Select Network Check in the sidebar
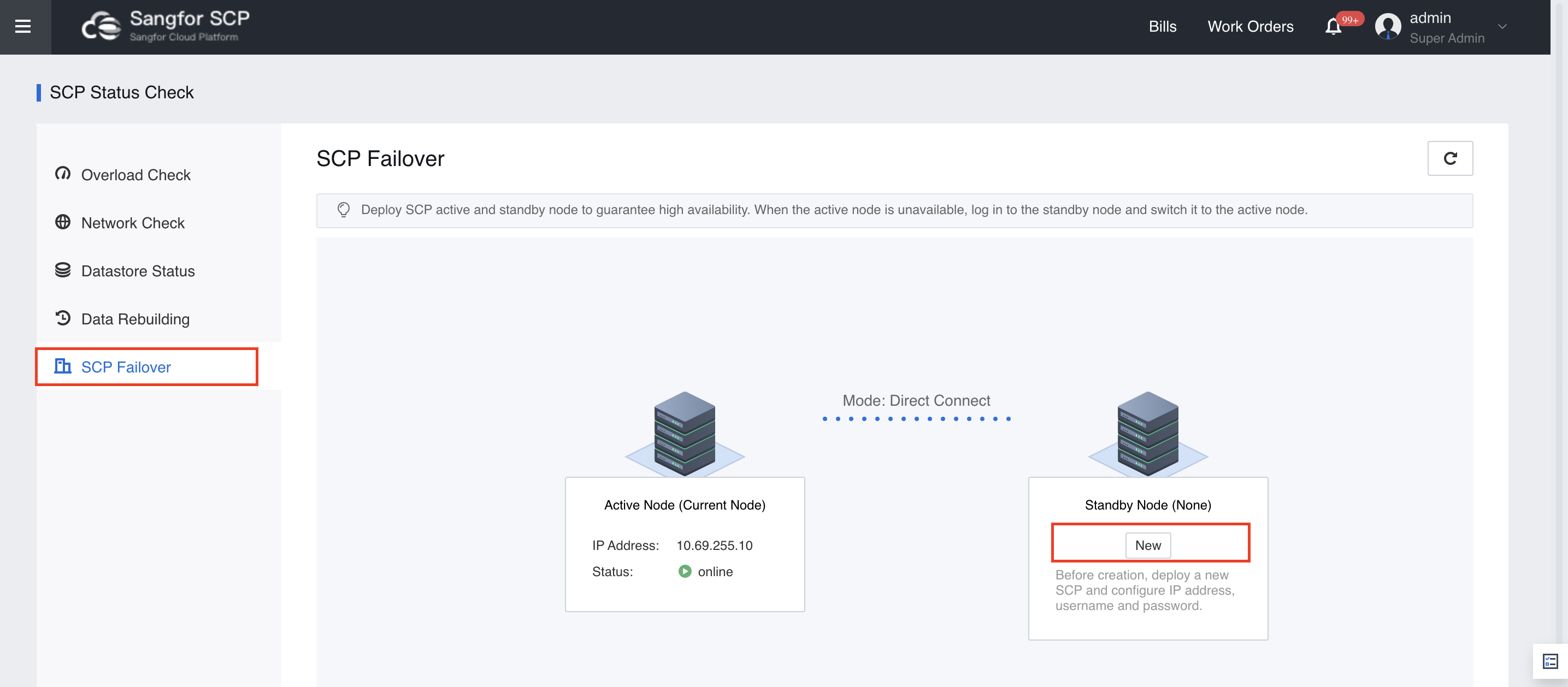The width and height of the screenshot is (1568, 687). click(x=158, y=223)
